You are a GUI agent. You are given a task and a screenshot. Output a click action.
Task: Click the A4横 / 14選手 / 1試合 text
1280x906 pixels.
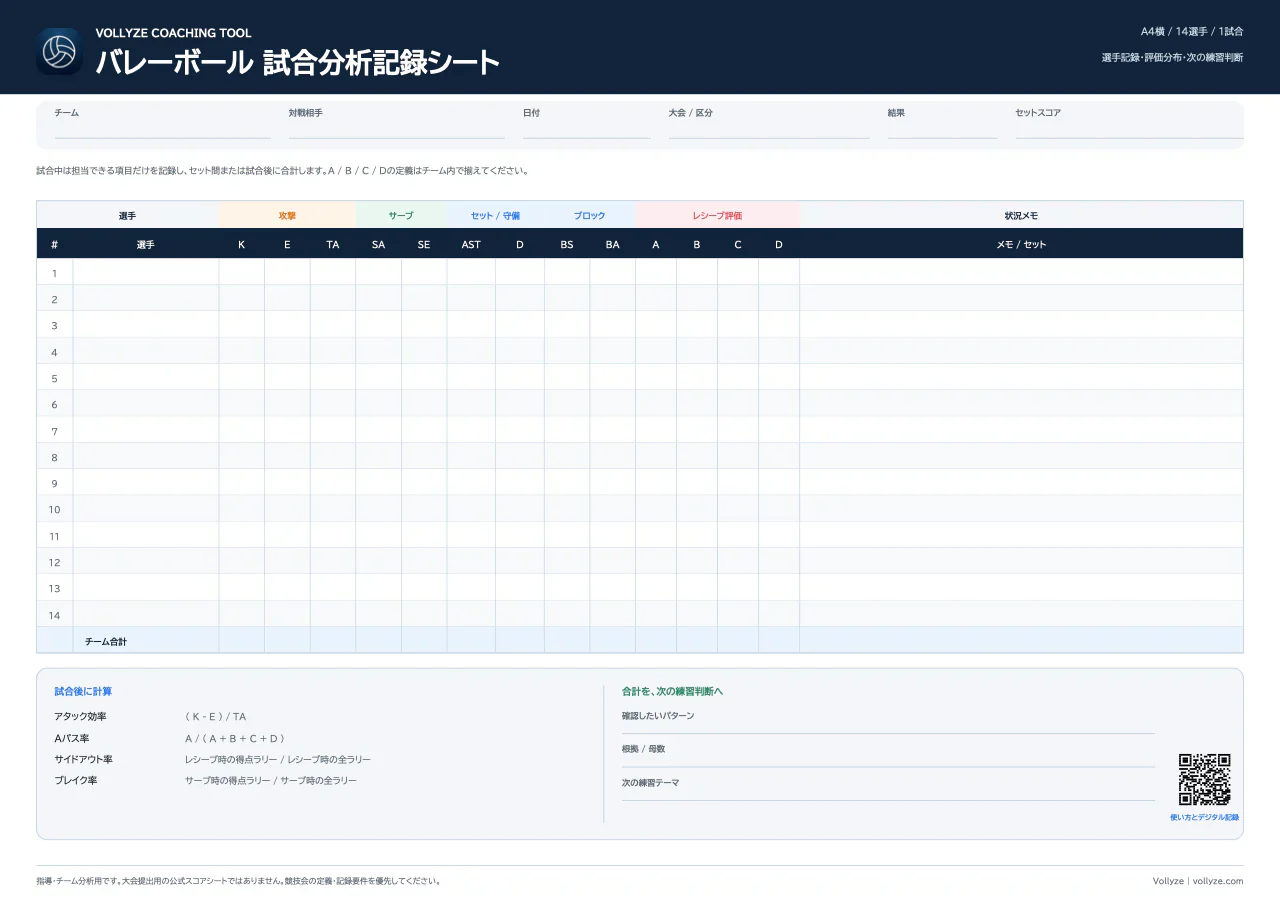point(1192,32)
